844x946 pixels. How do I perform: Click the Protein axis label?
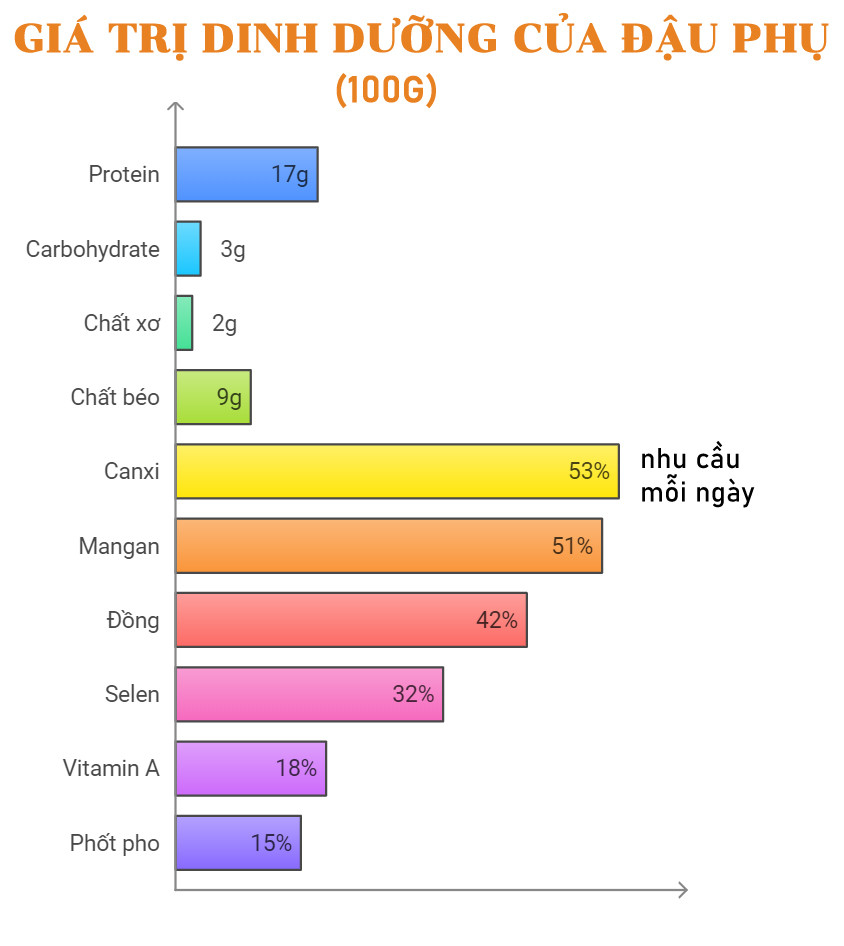[124, 175]
